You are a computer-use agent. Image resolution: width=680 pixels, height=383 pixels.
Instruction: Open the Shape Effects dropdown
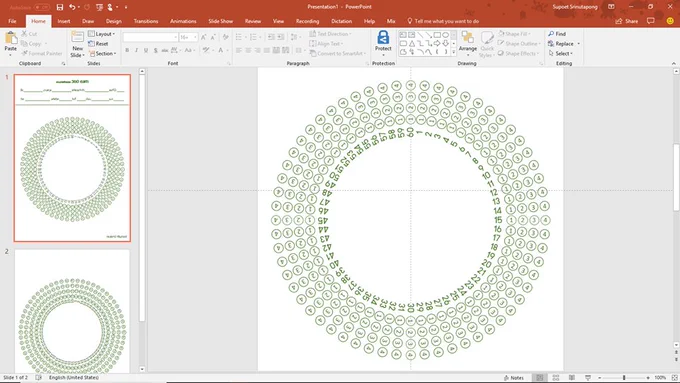pyautogui.click(x=518, y=53)
